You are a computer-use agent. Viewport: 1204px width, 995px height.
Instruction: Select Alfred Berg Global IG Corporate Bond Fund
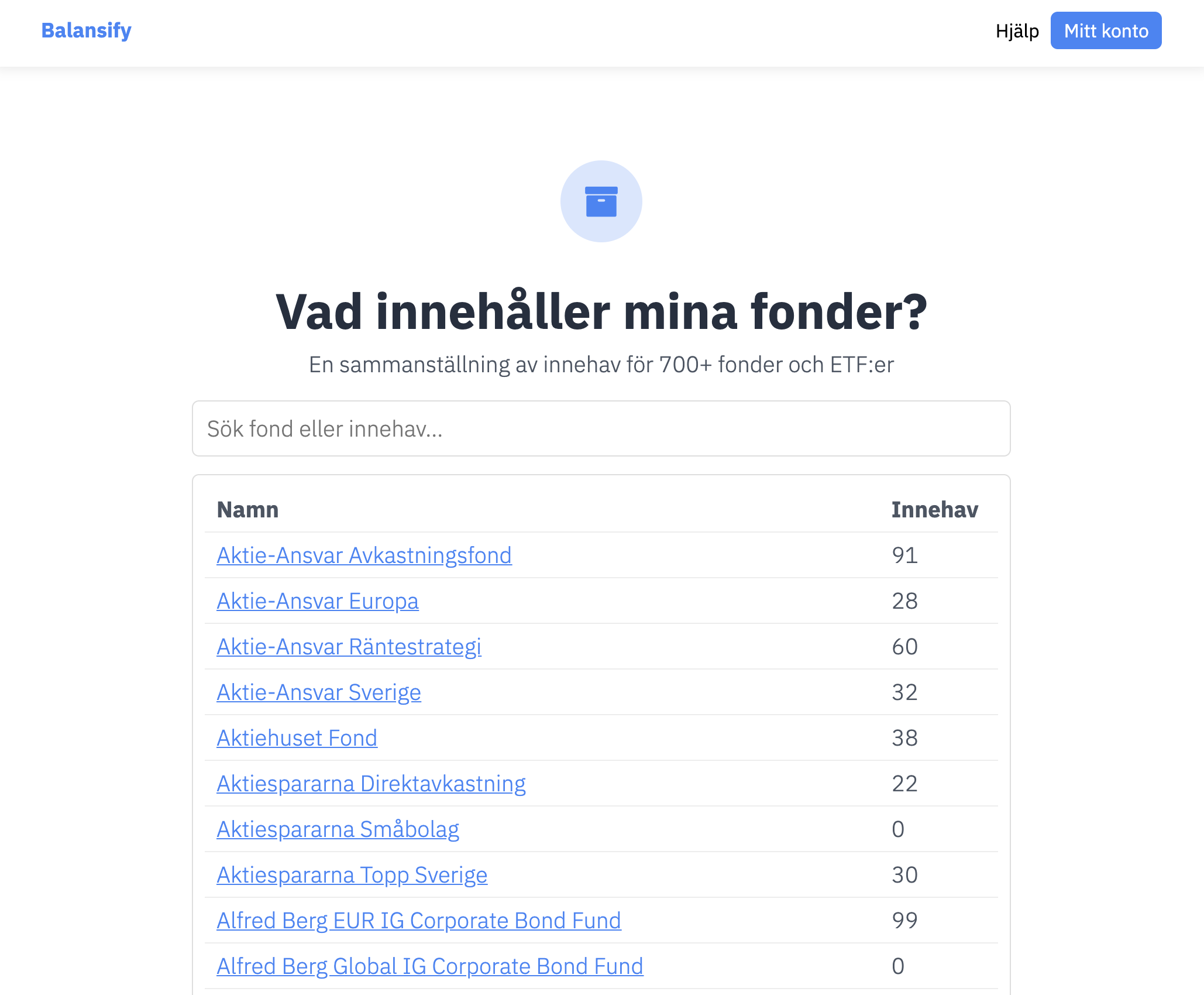pyautogui.click(x=429, y=966)
